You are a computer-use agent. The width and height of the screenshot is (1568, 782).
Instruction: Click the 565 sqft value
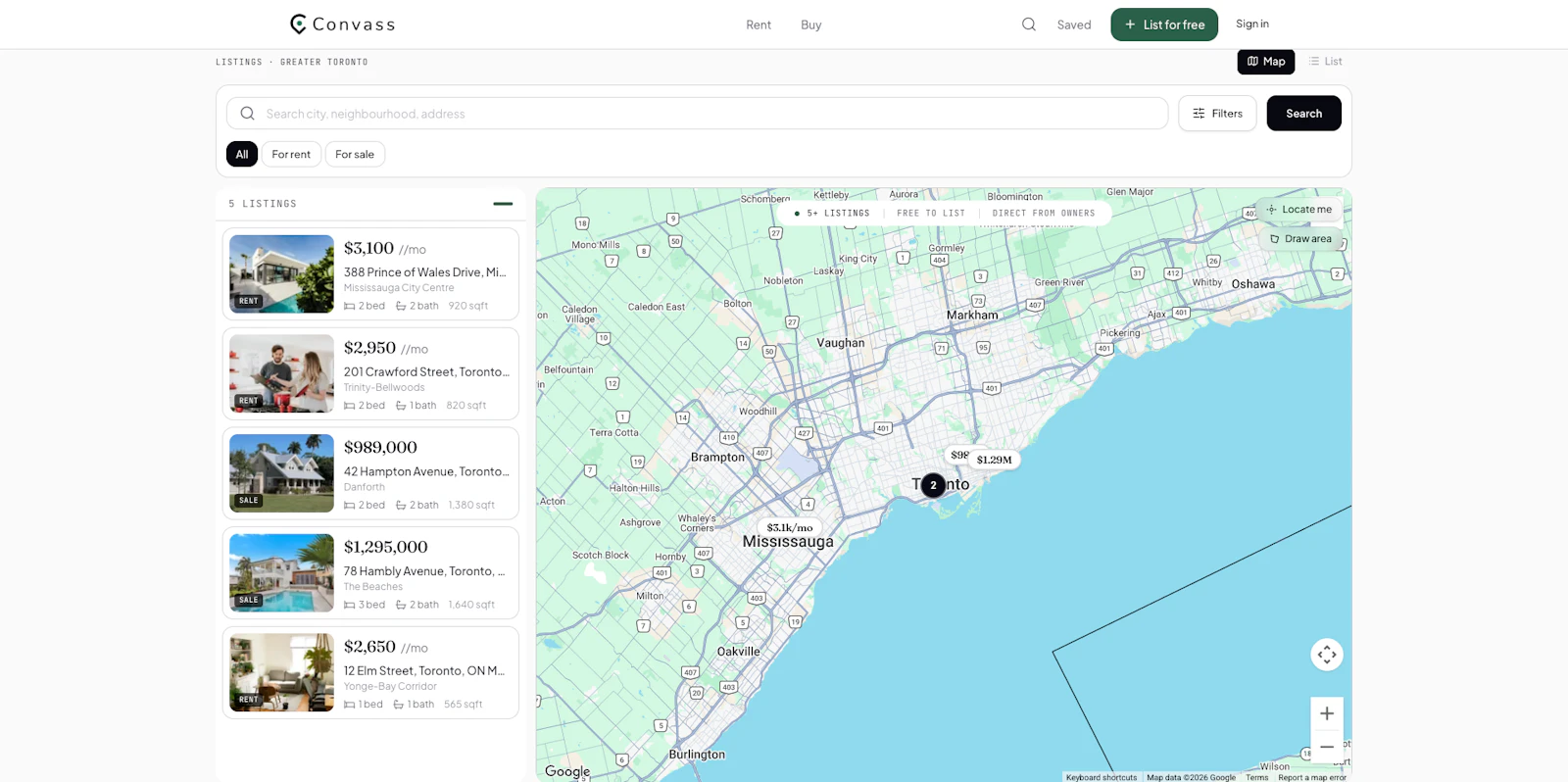(464, 705)
